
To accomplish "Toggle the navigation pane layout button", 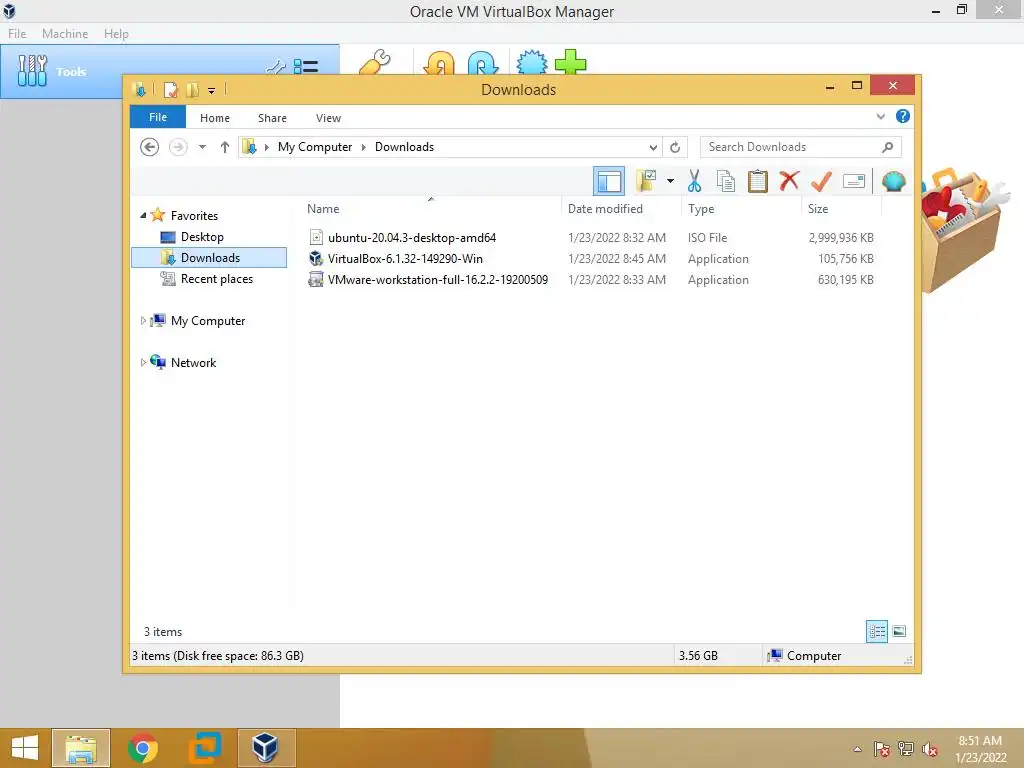I will tap(609, 182).
